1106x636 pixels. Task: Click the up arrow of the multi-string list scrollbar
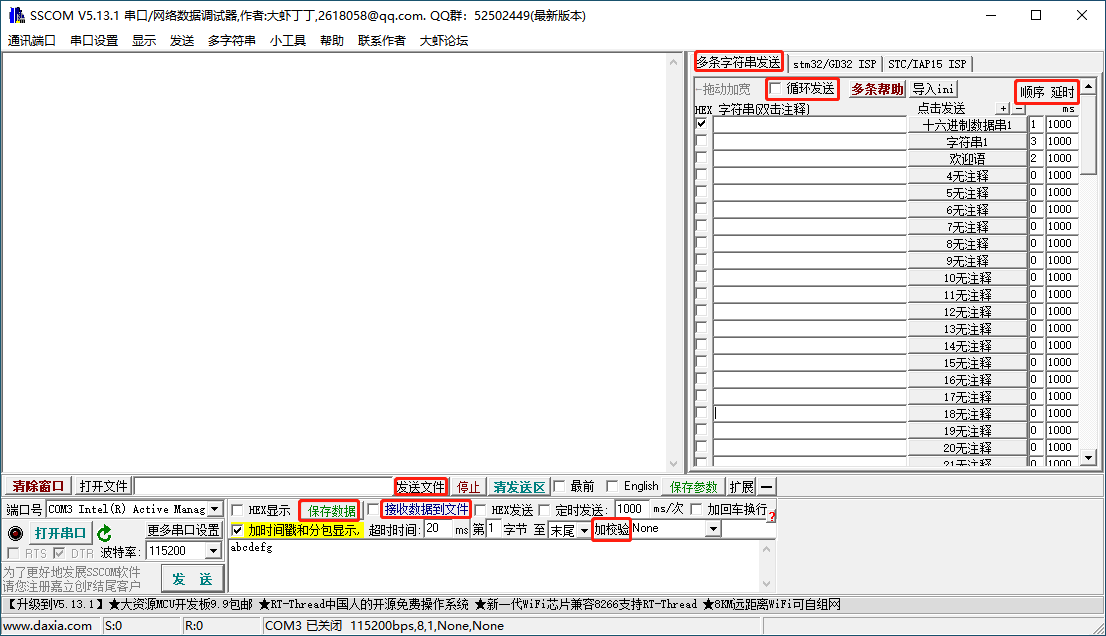(1088, 87)
